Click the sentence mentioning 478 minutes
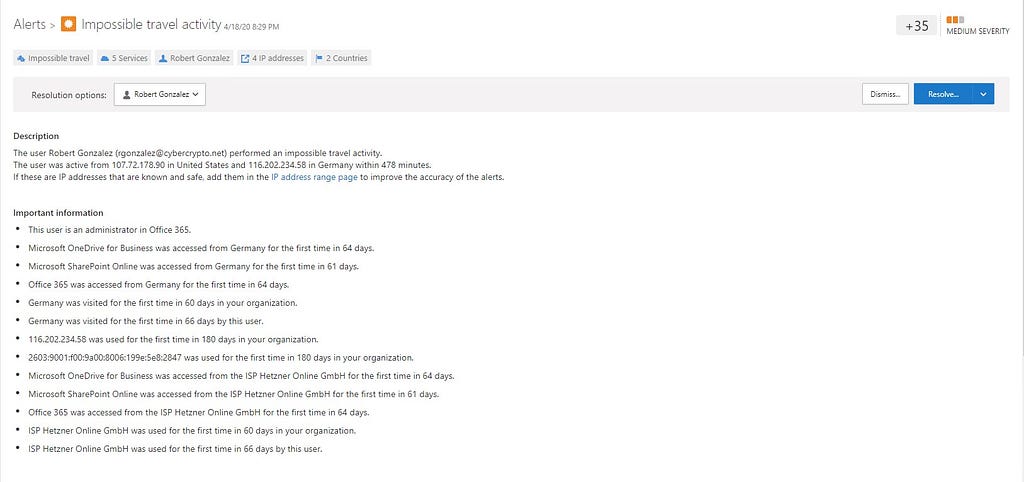1024x482 pixels. [222, 165]
